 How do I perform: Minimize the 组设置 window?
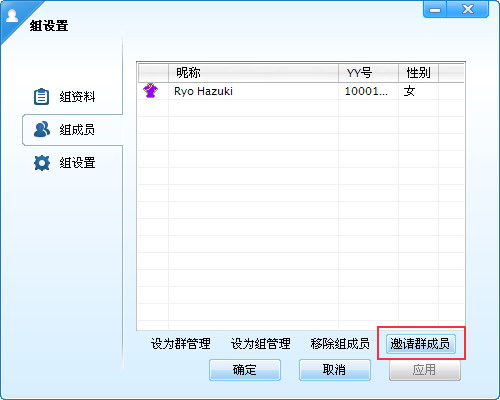(x=435, y=10)
